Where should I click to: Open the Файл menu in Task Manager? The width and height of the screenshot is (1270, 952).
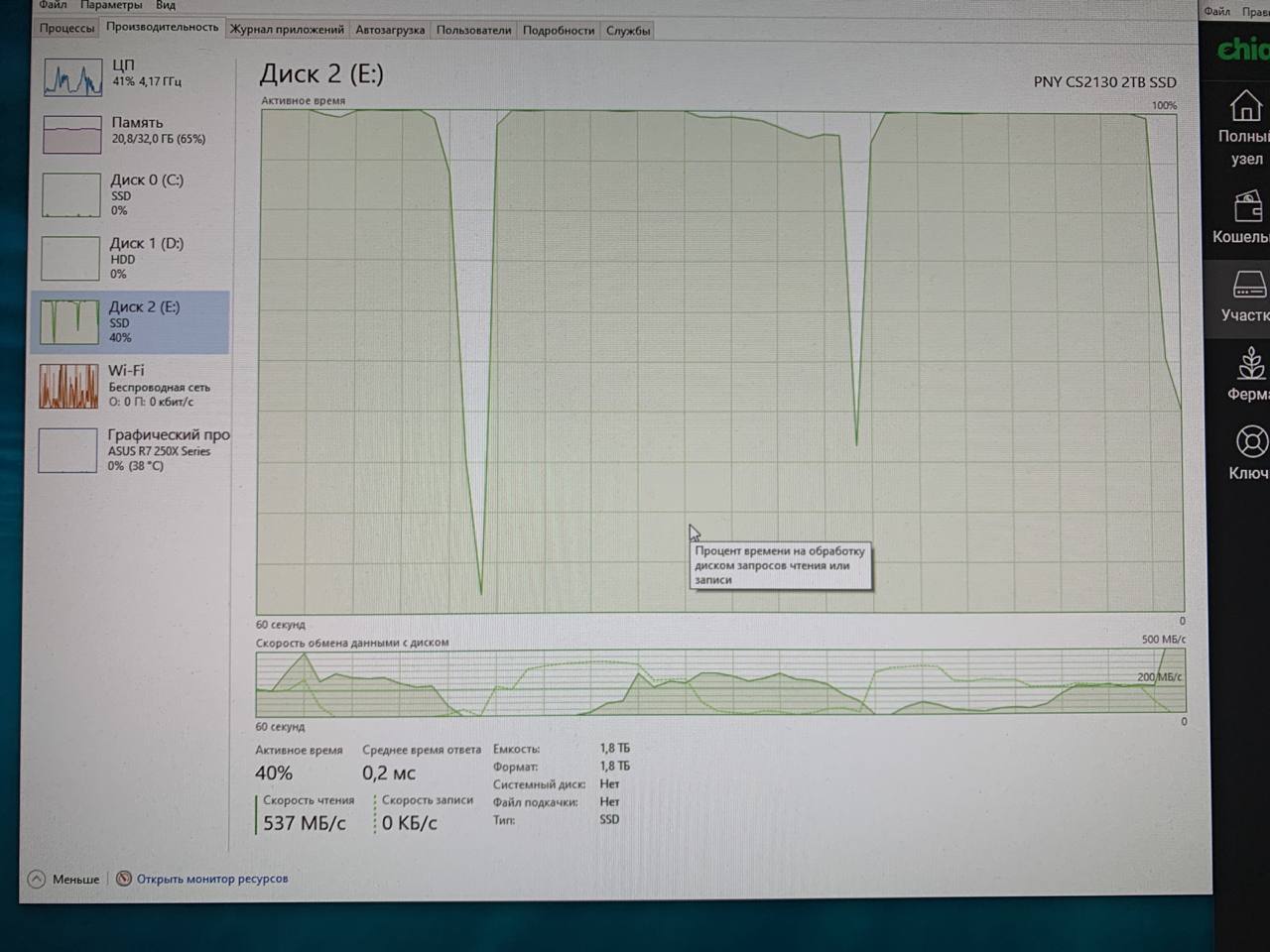click(x=53, y=5)
